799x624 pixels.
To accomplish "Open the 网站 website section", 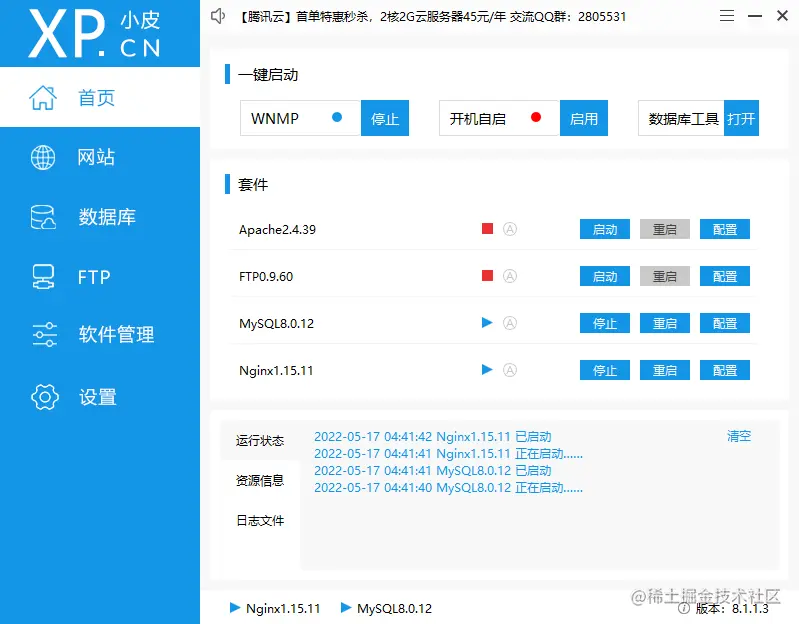I will coord(100,157).
